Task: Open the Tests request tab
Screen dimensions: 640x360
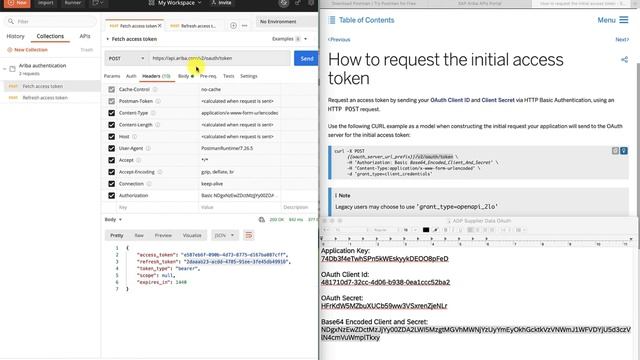Action: [x=229, y=76]
